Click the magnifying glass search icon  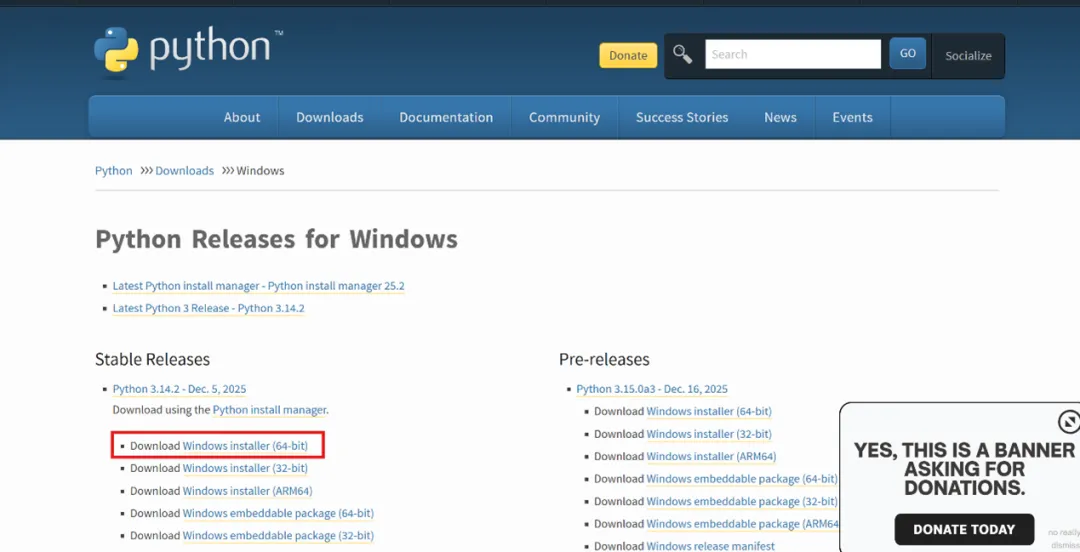683,54
